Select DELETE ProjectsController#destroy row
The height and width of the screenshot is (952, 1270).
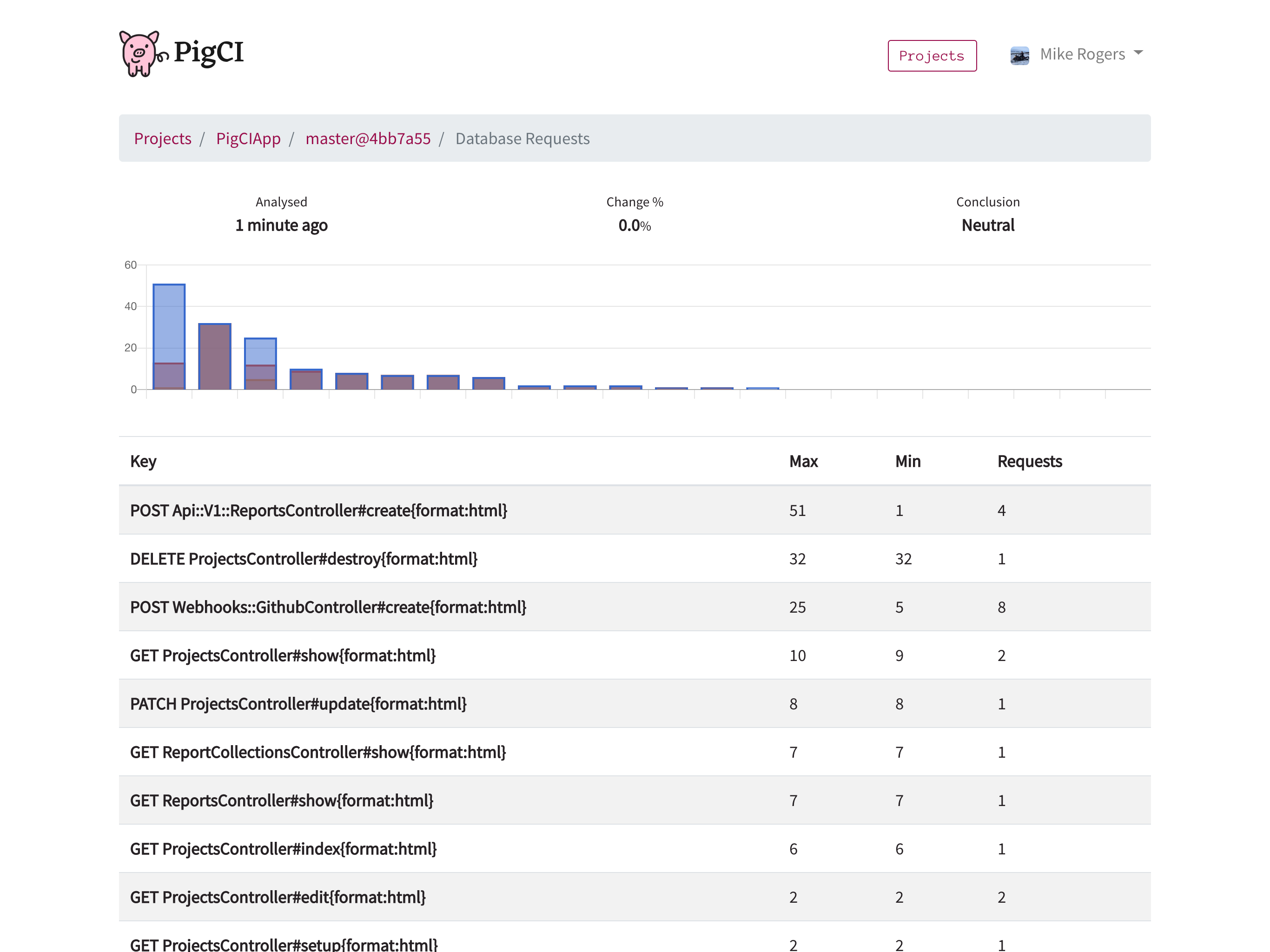coord(304,559)
